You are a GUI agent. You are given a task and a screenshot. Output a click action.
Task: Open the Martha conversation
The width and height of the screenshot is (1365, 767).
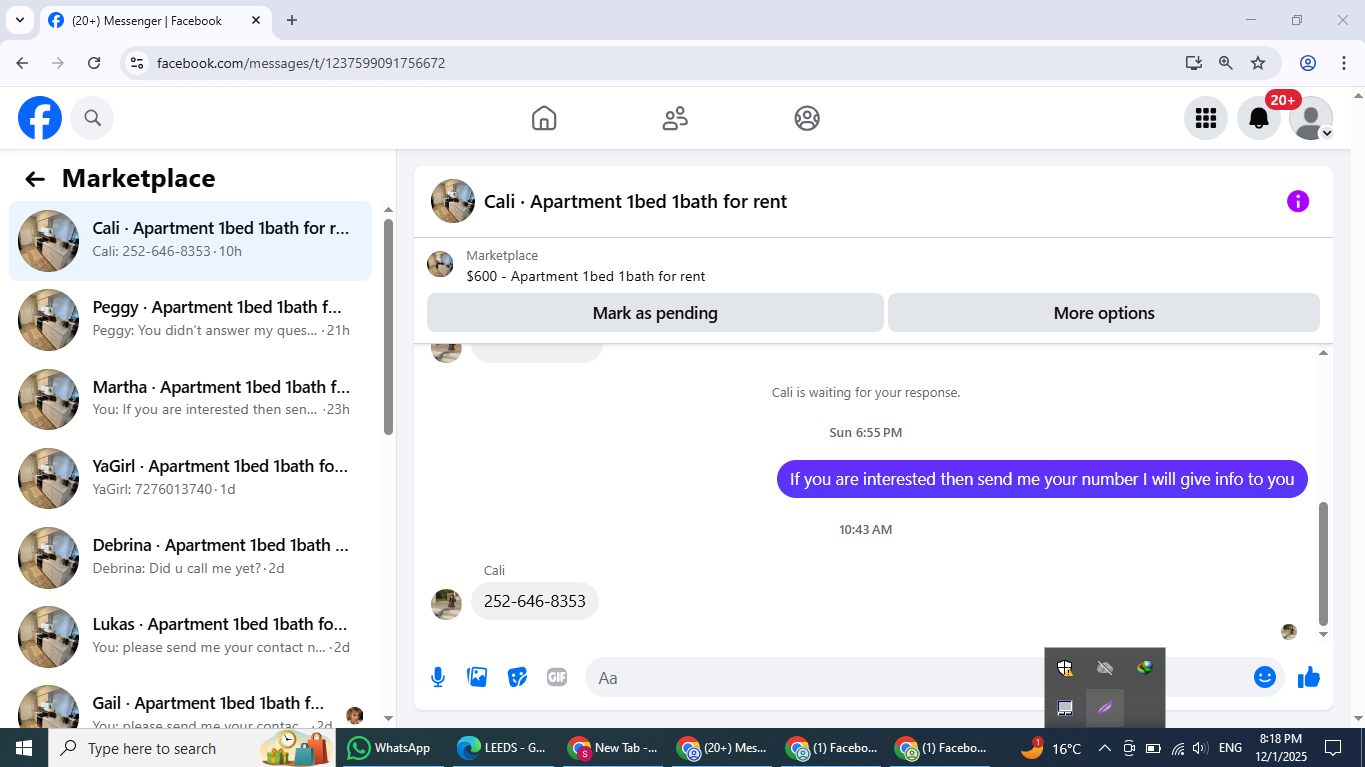(x=190, y=399)
